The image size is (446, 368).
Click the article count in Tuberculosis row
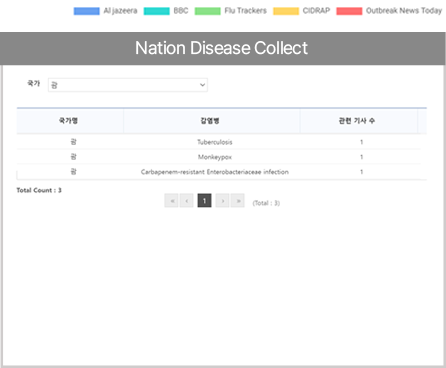[361, 142]
